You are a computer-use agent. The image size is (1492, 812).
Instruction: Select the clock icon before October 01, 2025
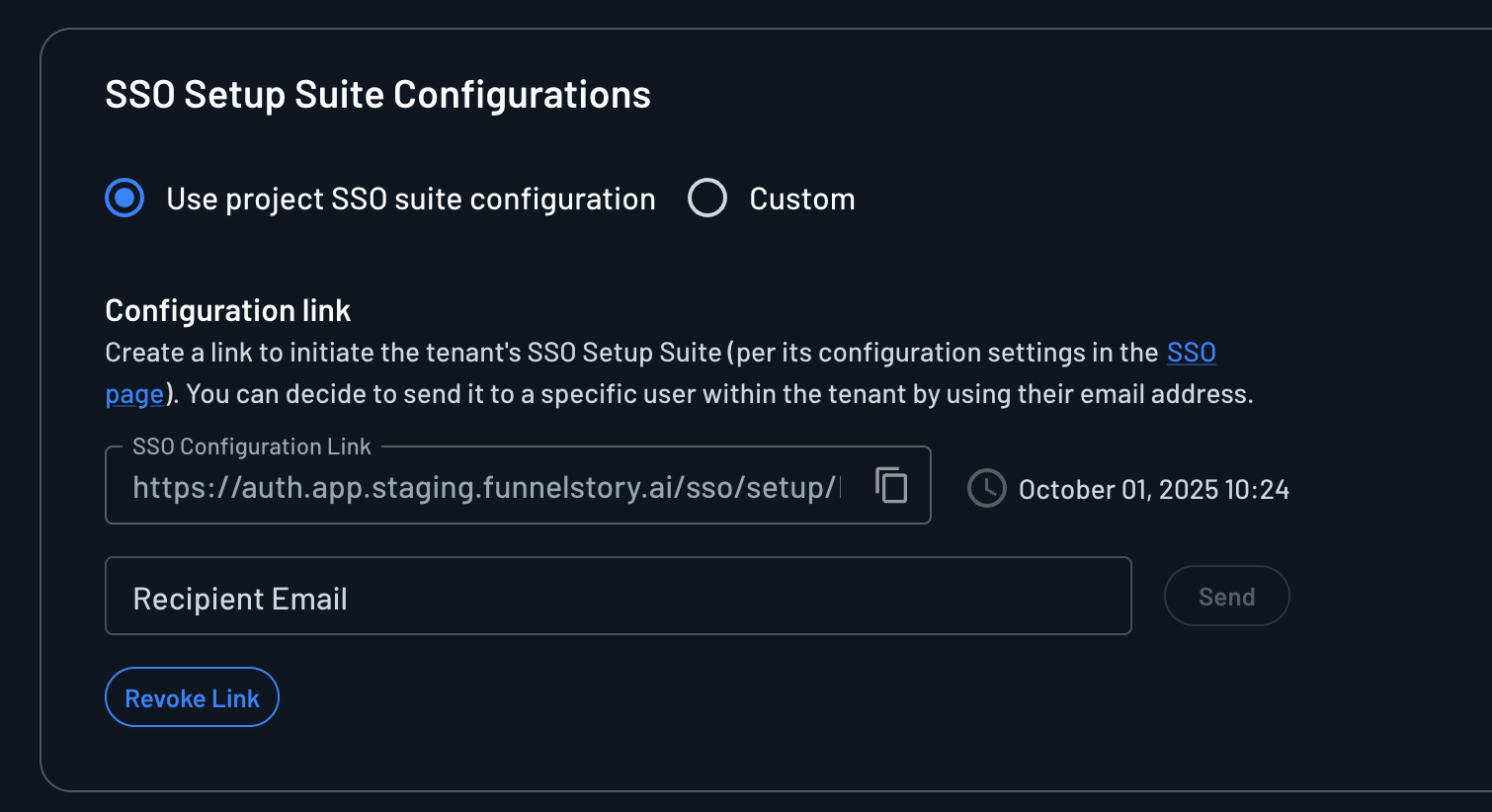986,488
